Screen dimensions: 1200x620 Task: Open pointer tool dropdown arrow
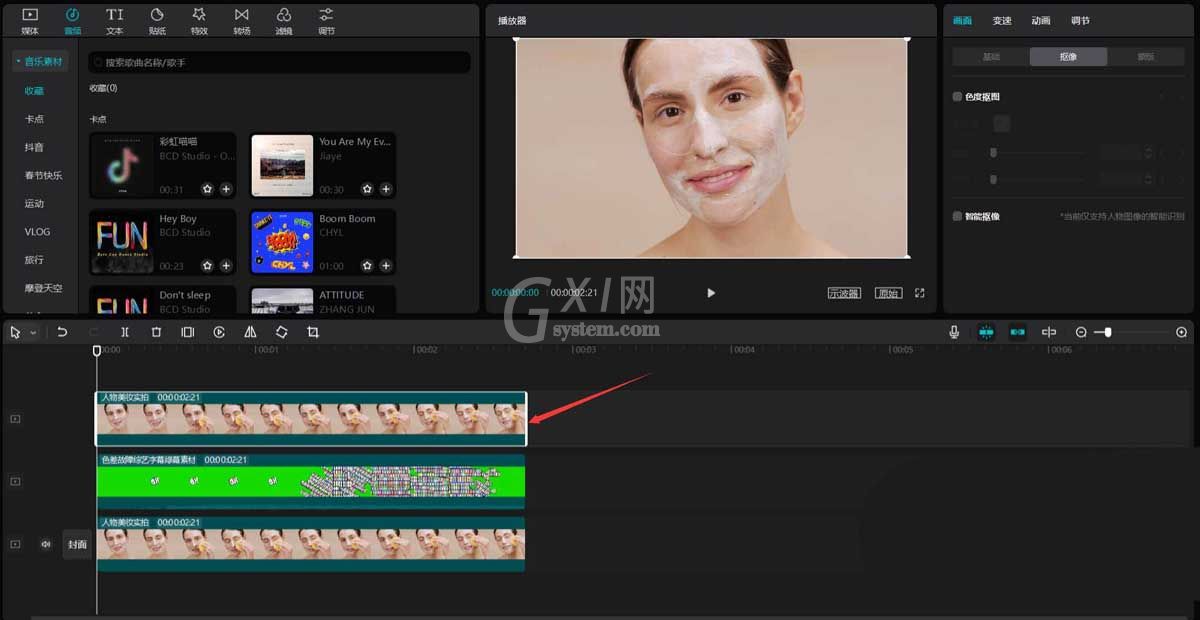[33, 332]
